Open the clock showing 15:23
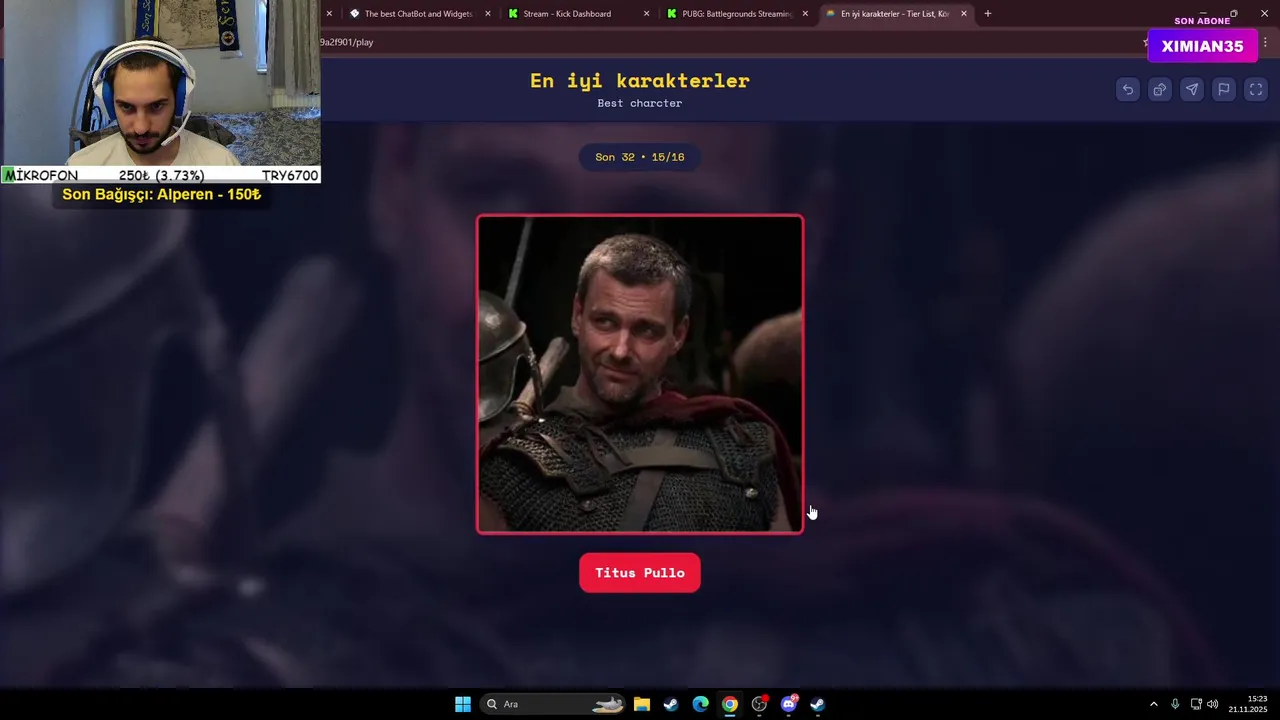This screenshot has height=720, width=1280. (x=1248, y=704)
